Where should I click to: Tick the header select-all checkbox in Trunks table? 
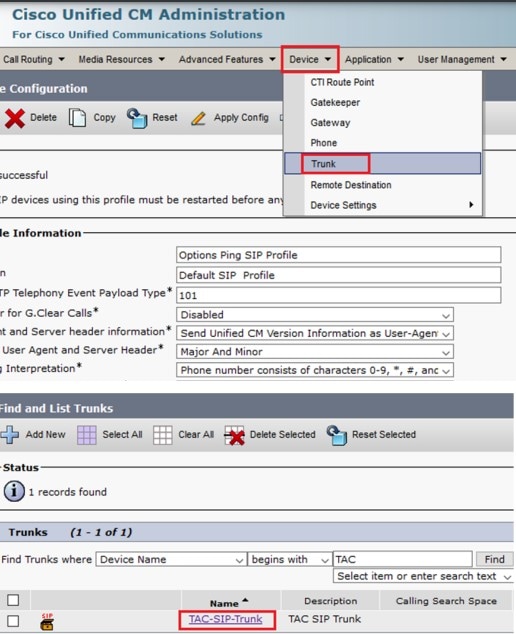coord(13,600)
